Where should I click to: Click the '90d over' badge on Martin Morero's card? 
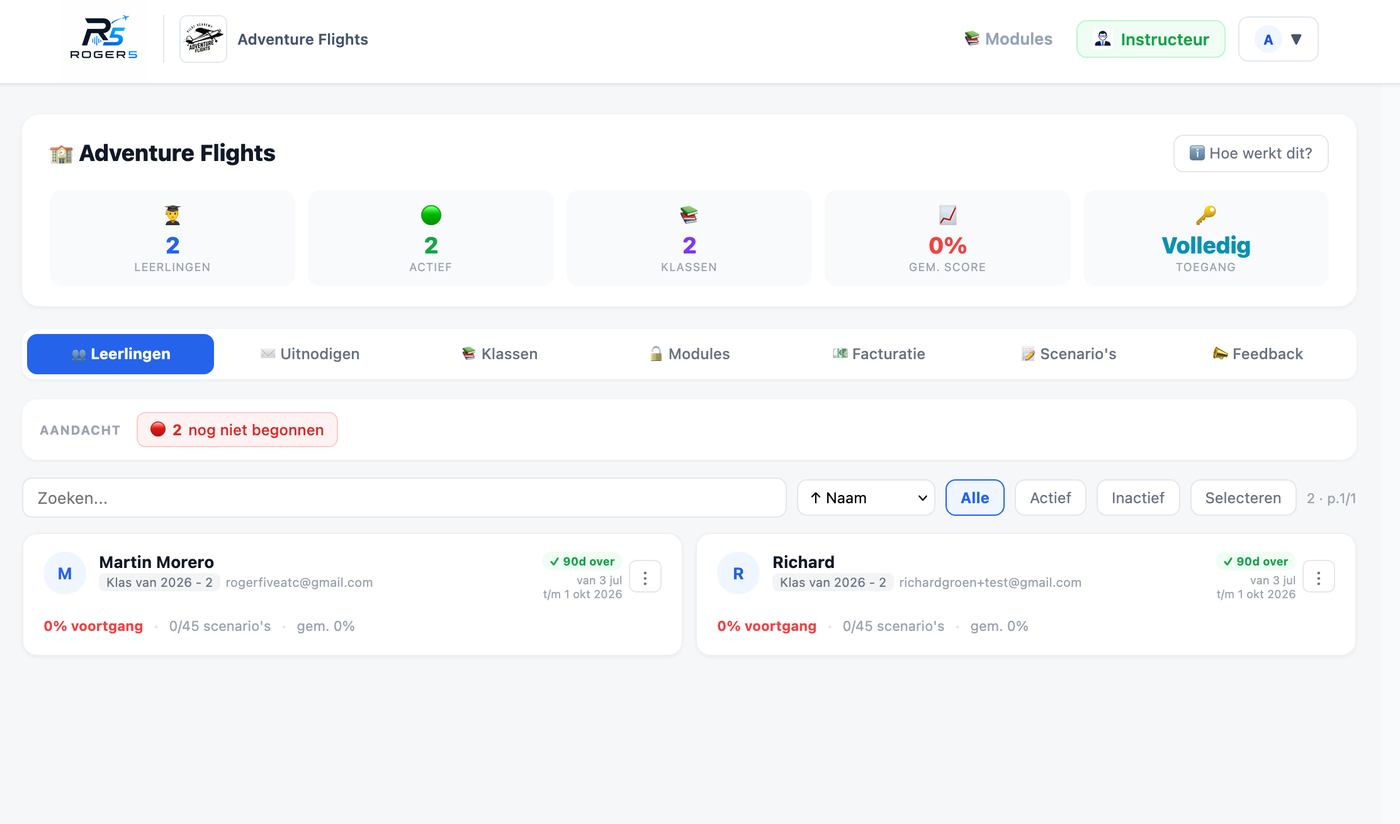(x=582, y=561)
